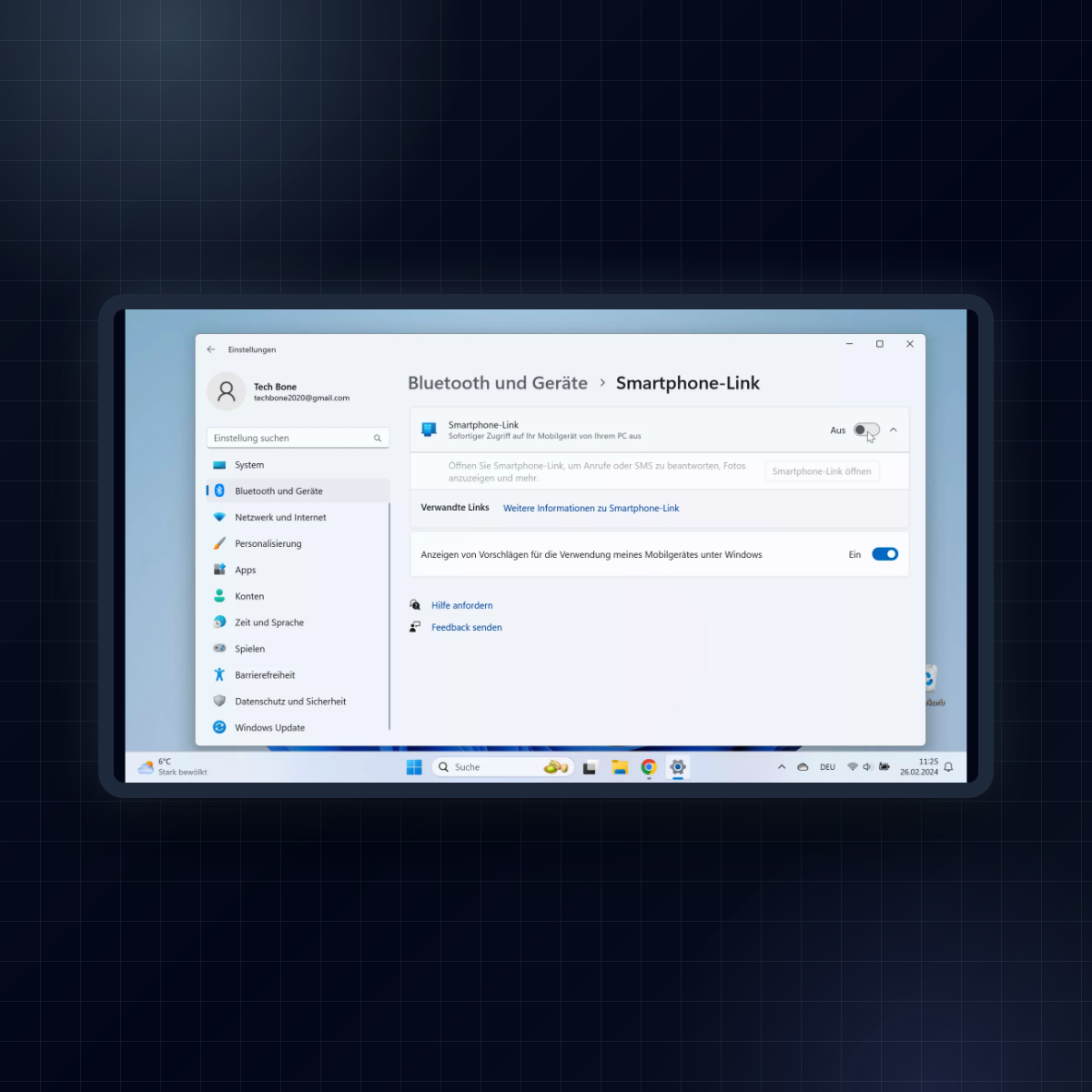Screen dimensions: 1092x1092
Task: Click the sidebar vertical scrollbar
Action: 389,615
